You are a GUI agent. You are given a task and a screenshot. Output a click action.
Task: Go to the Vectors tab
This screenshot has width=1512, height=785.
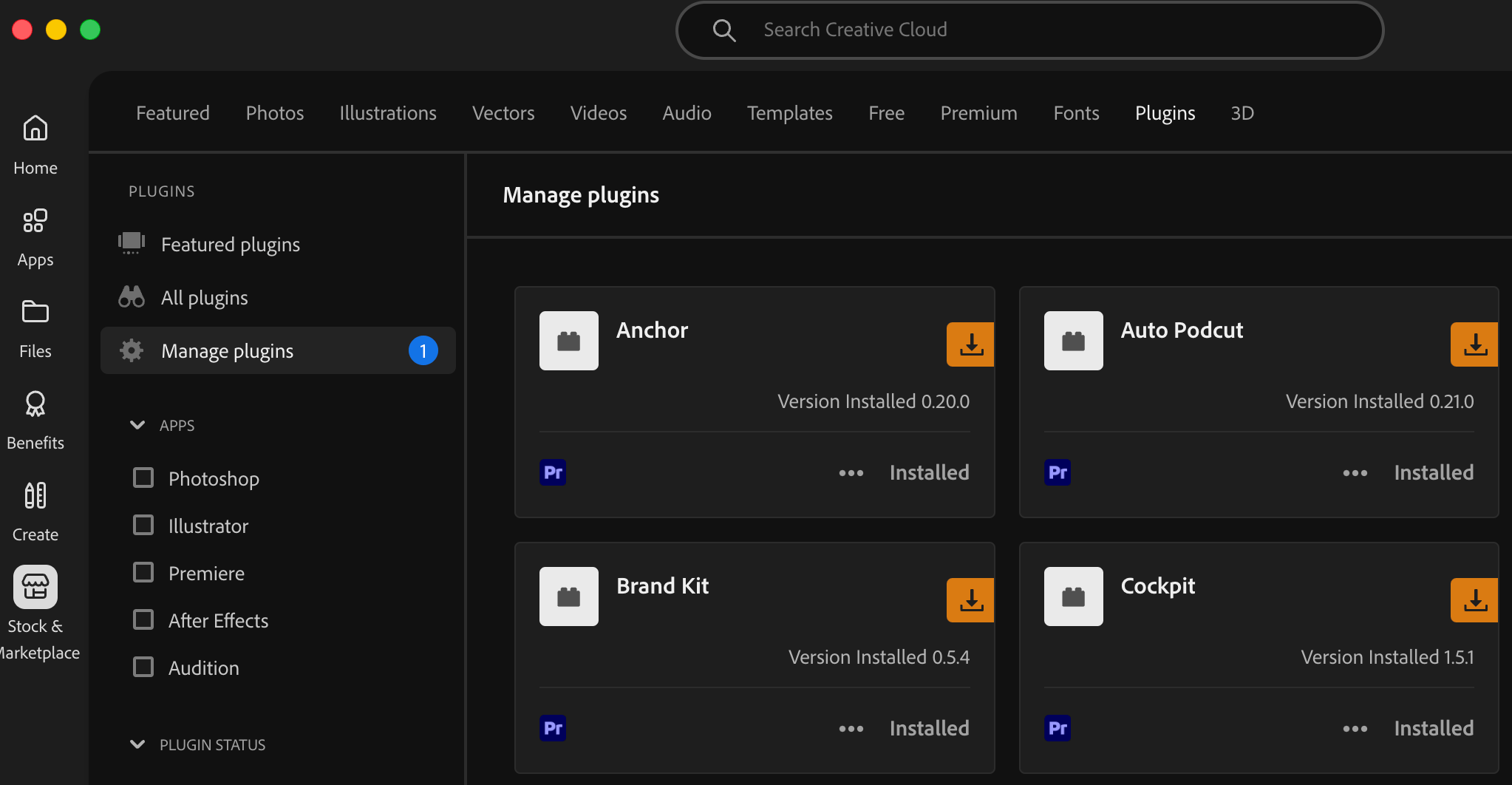point(503,113)
